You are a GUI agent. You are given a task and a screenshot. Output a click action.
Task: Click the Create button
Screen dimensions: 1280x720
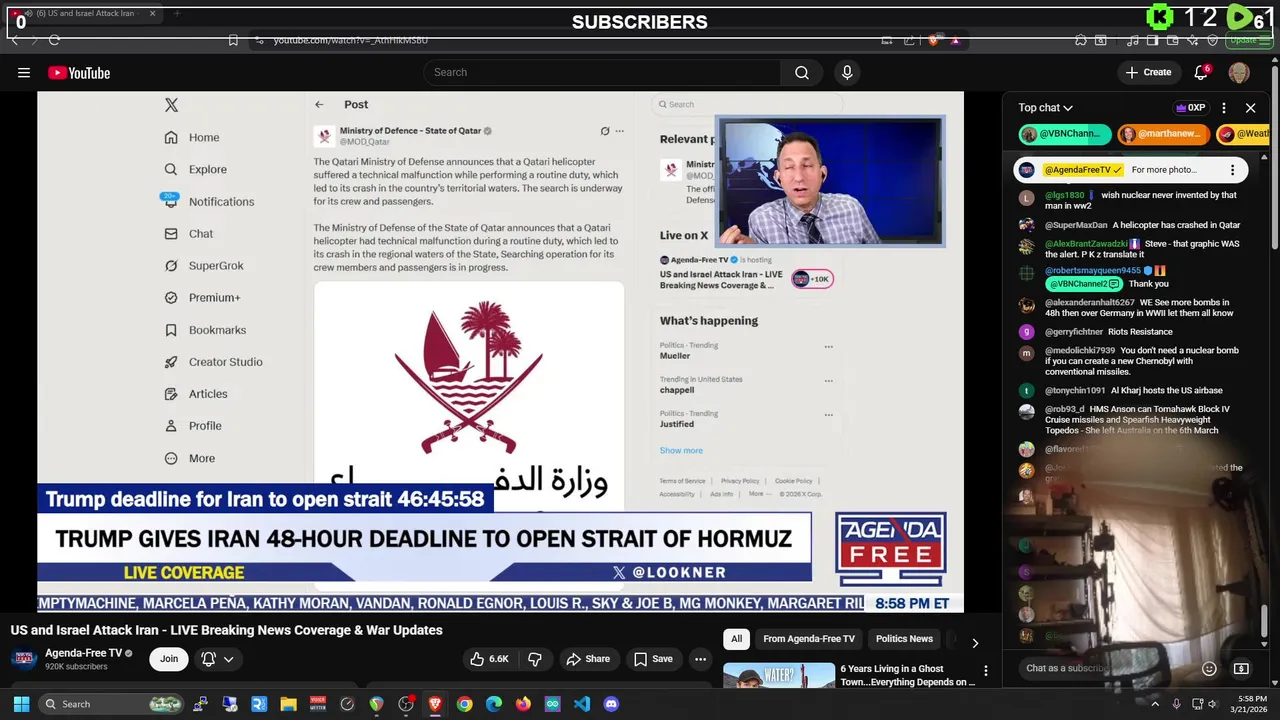click(1148, 72)
